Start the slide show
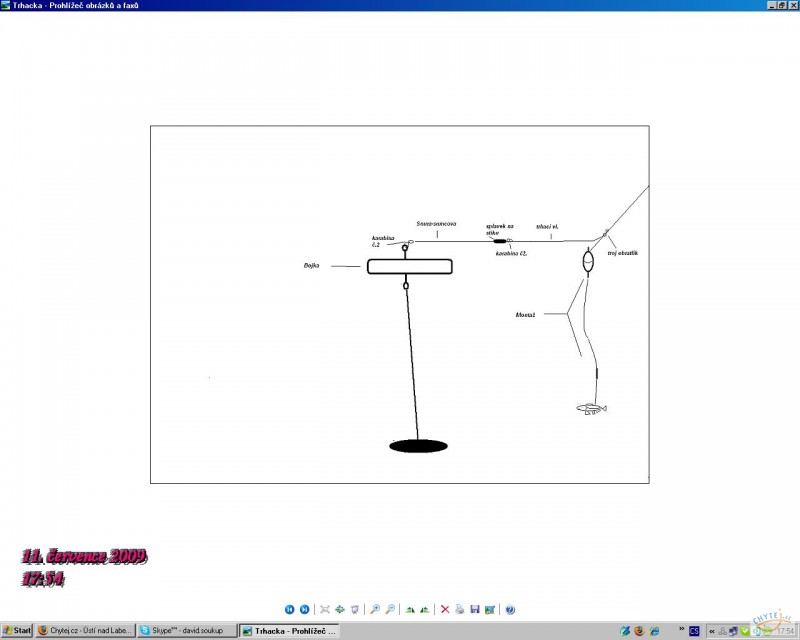 point(354,609)
